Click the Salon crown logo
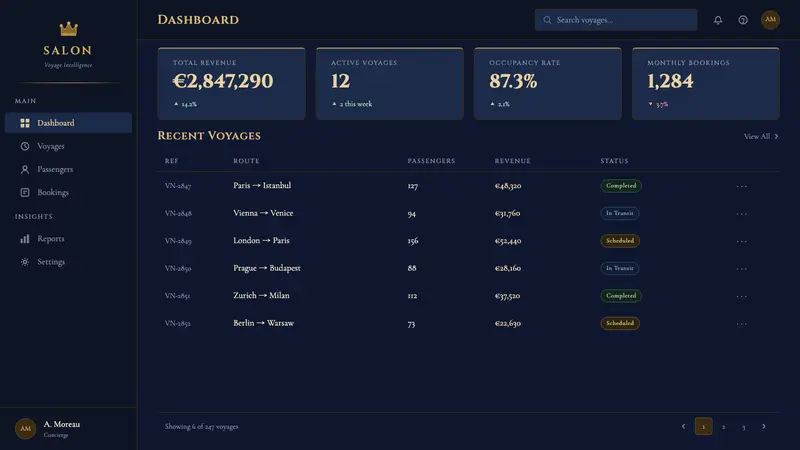This screenshot has width=800, height=450. [x=68, y=29]
